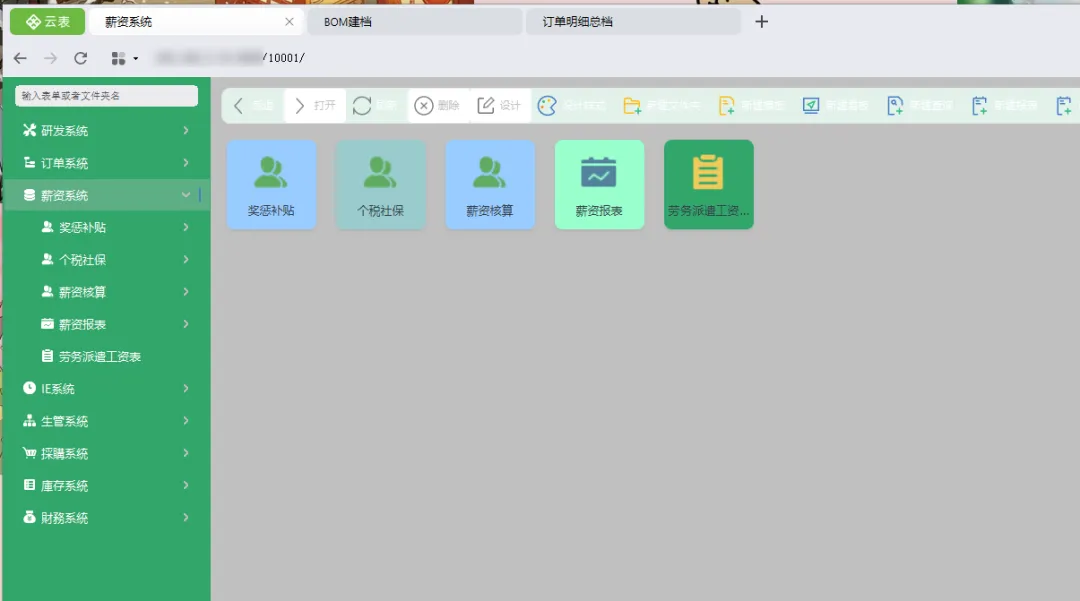Expand 薪资报表 with its sidebar chevron
This screenshot has width=1080, height=601.
coord(186,324)
